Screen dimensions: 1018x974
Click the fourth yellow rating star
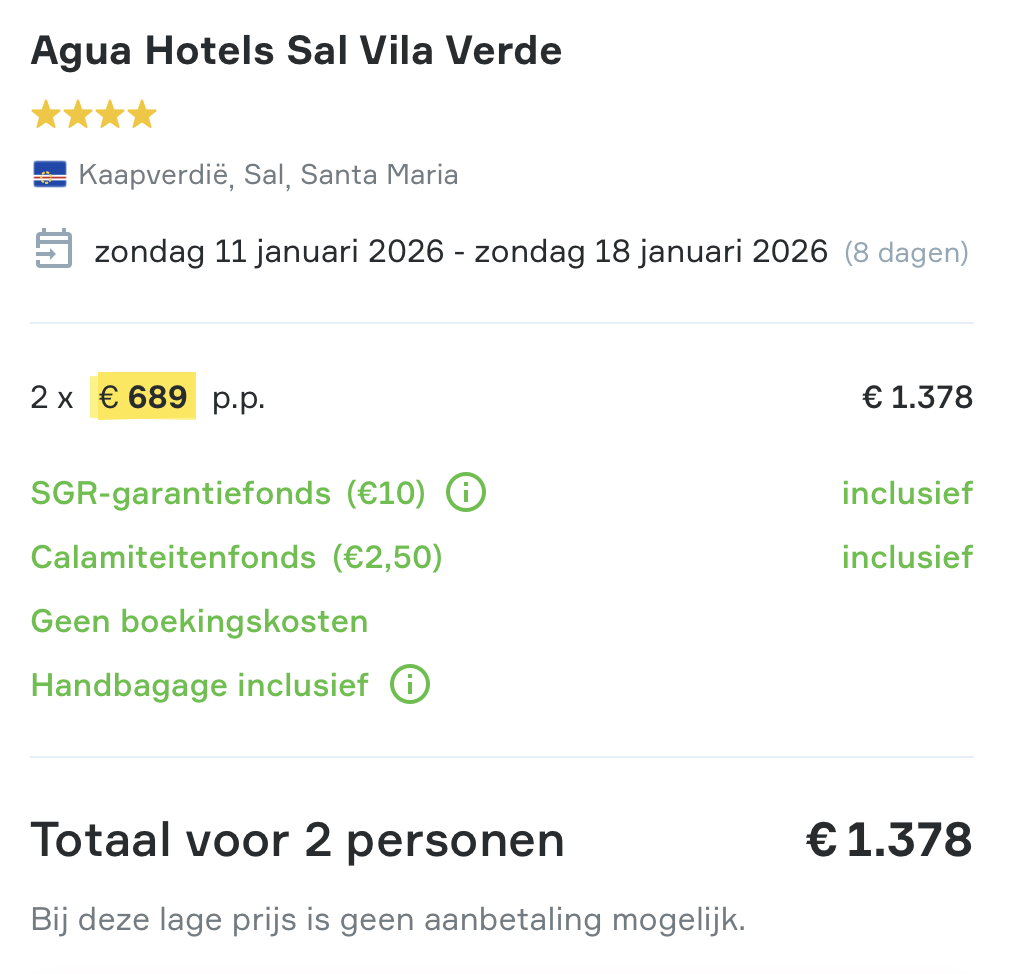pyautogui.click(x=142, y=115)
